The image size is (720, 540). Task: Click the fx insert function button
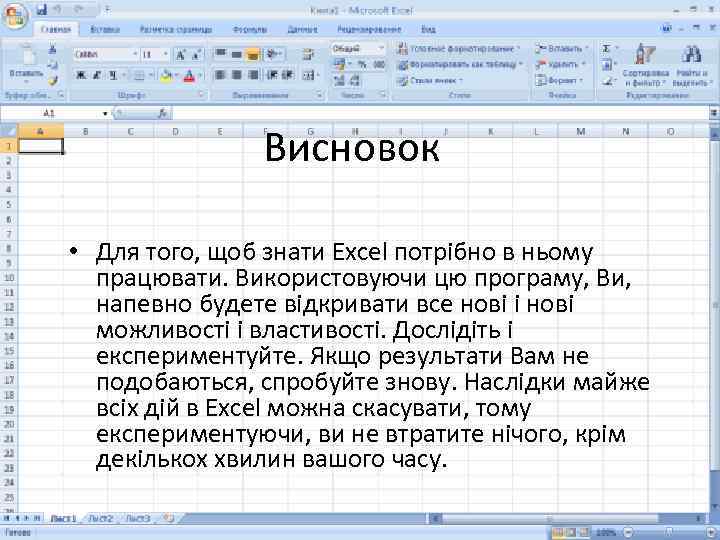point(162,113)
